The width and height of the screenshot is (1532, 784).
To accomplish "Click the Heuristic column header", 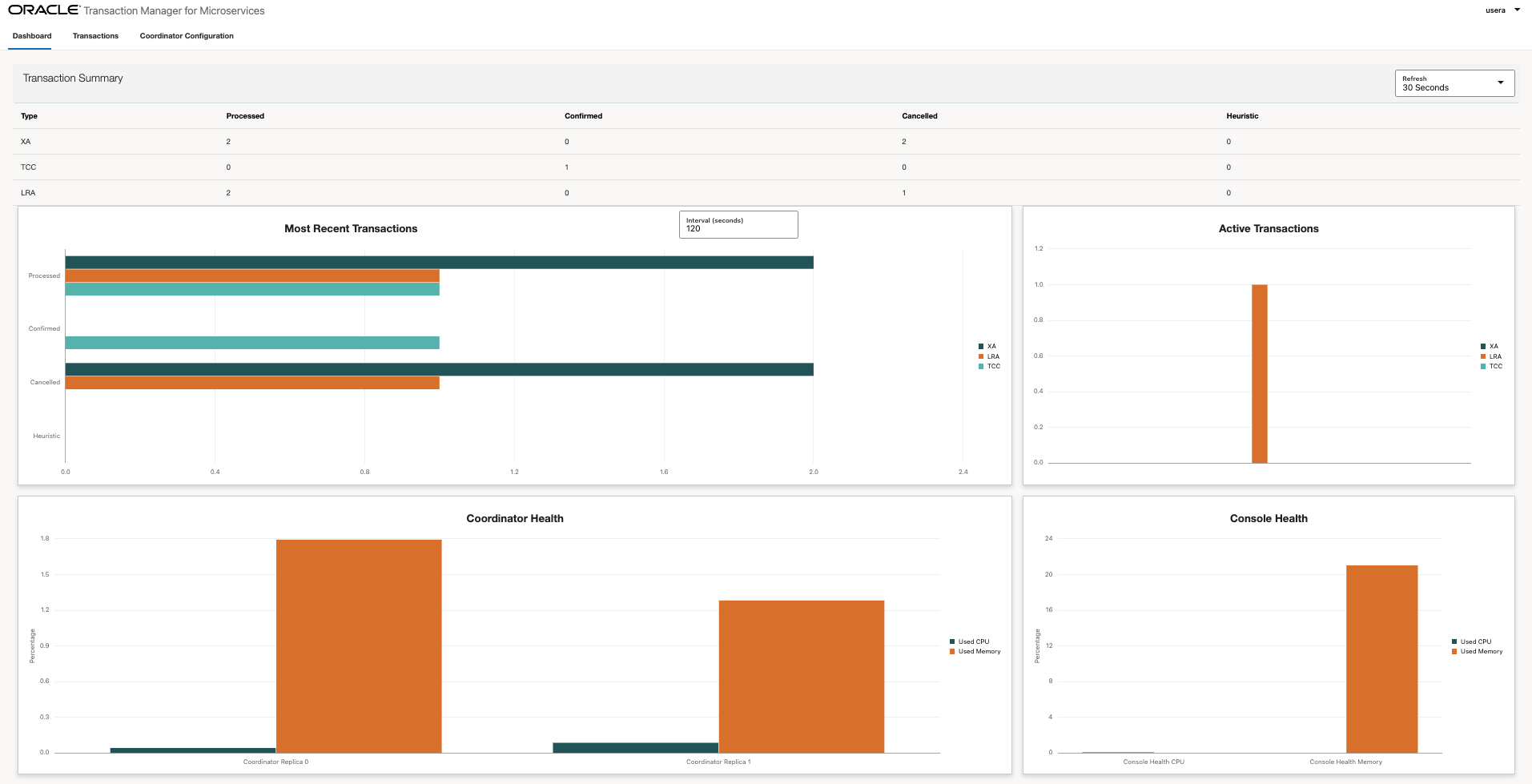I will pos(1242,116).
